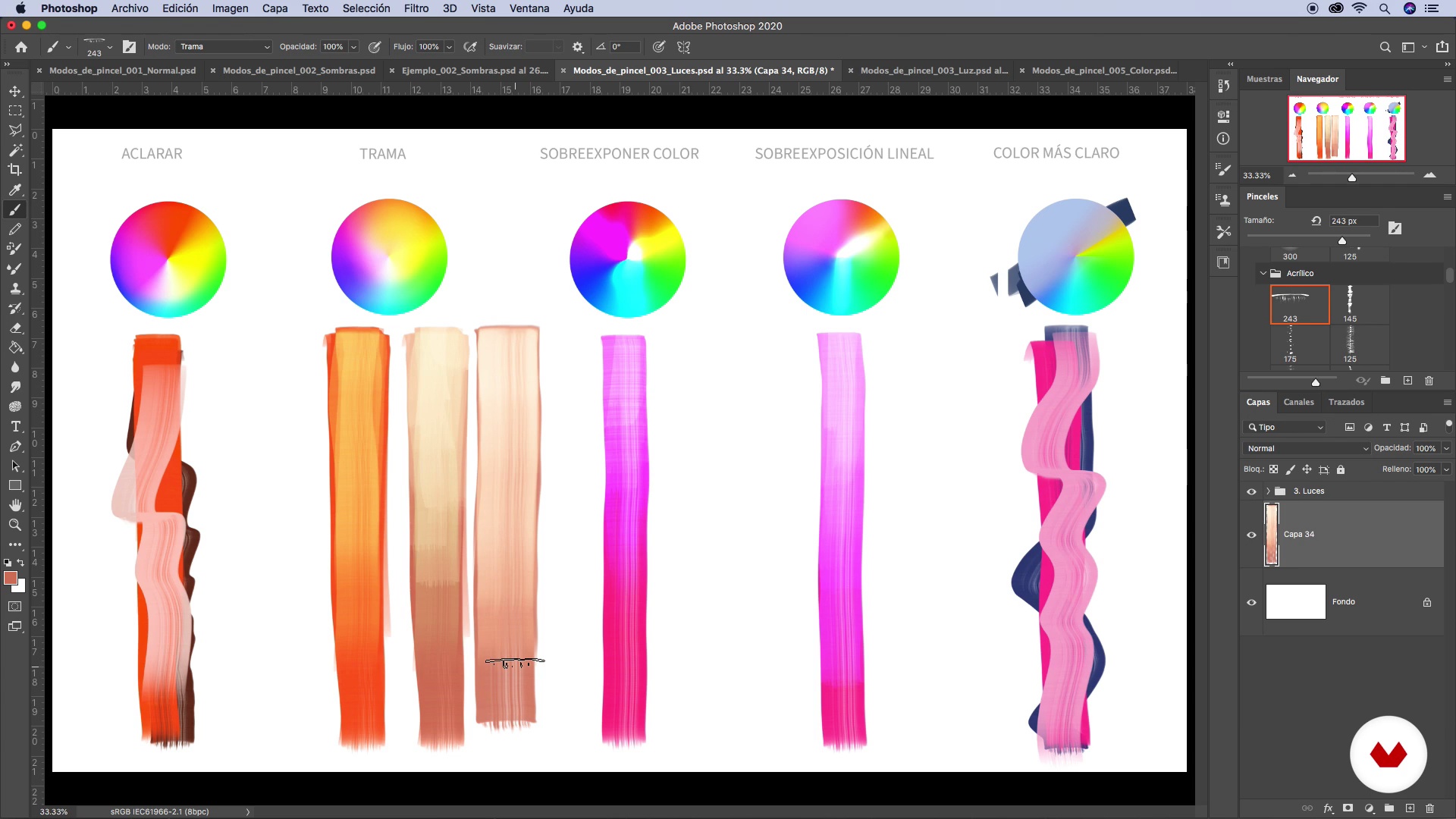Open macOS Spotlight search
Image resolution: width=1456 pixels, height=819 pixels.
[x=1384, y=8]
